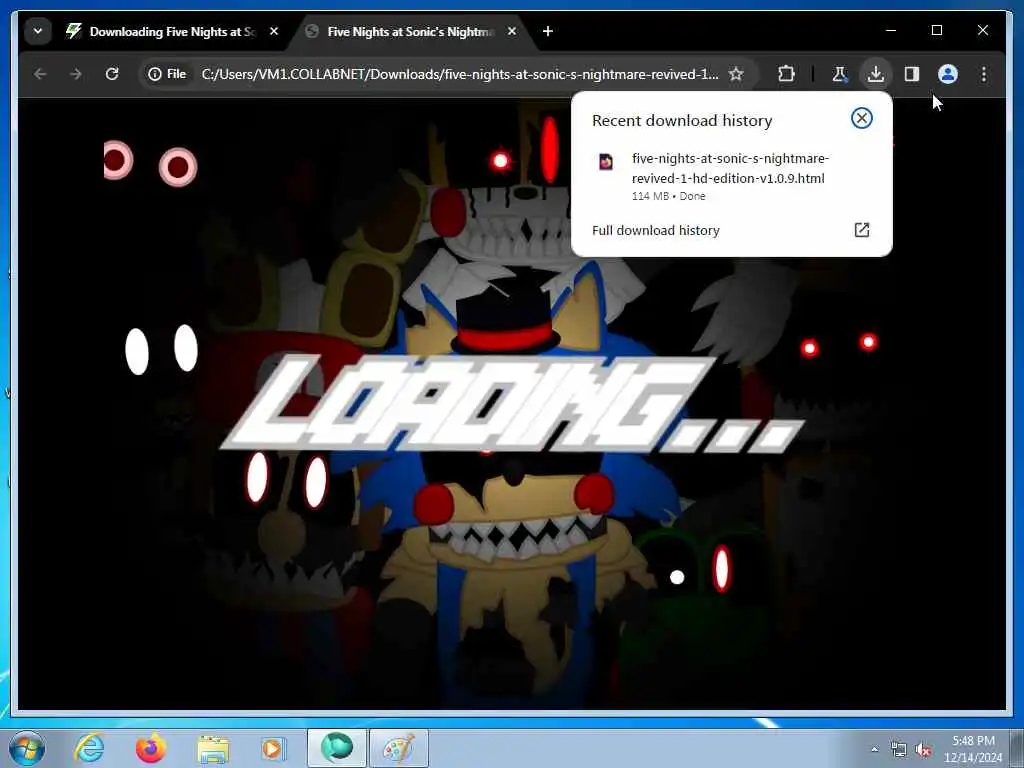Screen dimensions: 1024x768
Task: Minimize the browser window
Action: (x=891, y=31)
